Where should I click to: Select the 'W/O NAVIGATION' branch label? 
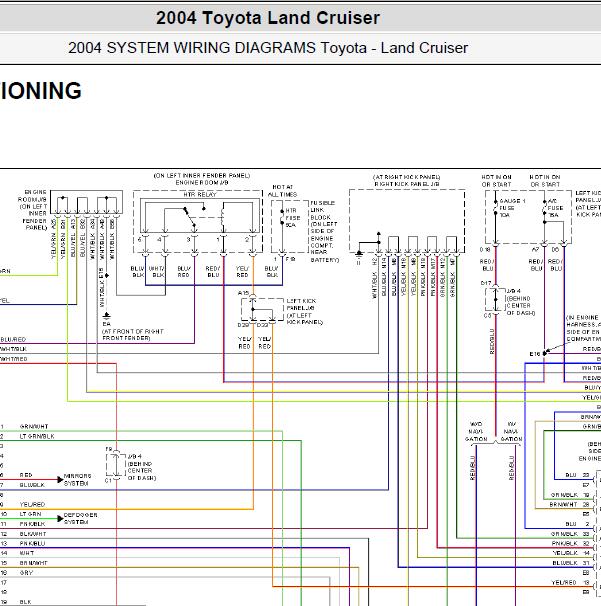pyautogui.click(x=476, y=431)
